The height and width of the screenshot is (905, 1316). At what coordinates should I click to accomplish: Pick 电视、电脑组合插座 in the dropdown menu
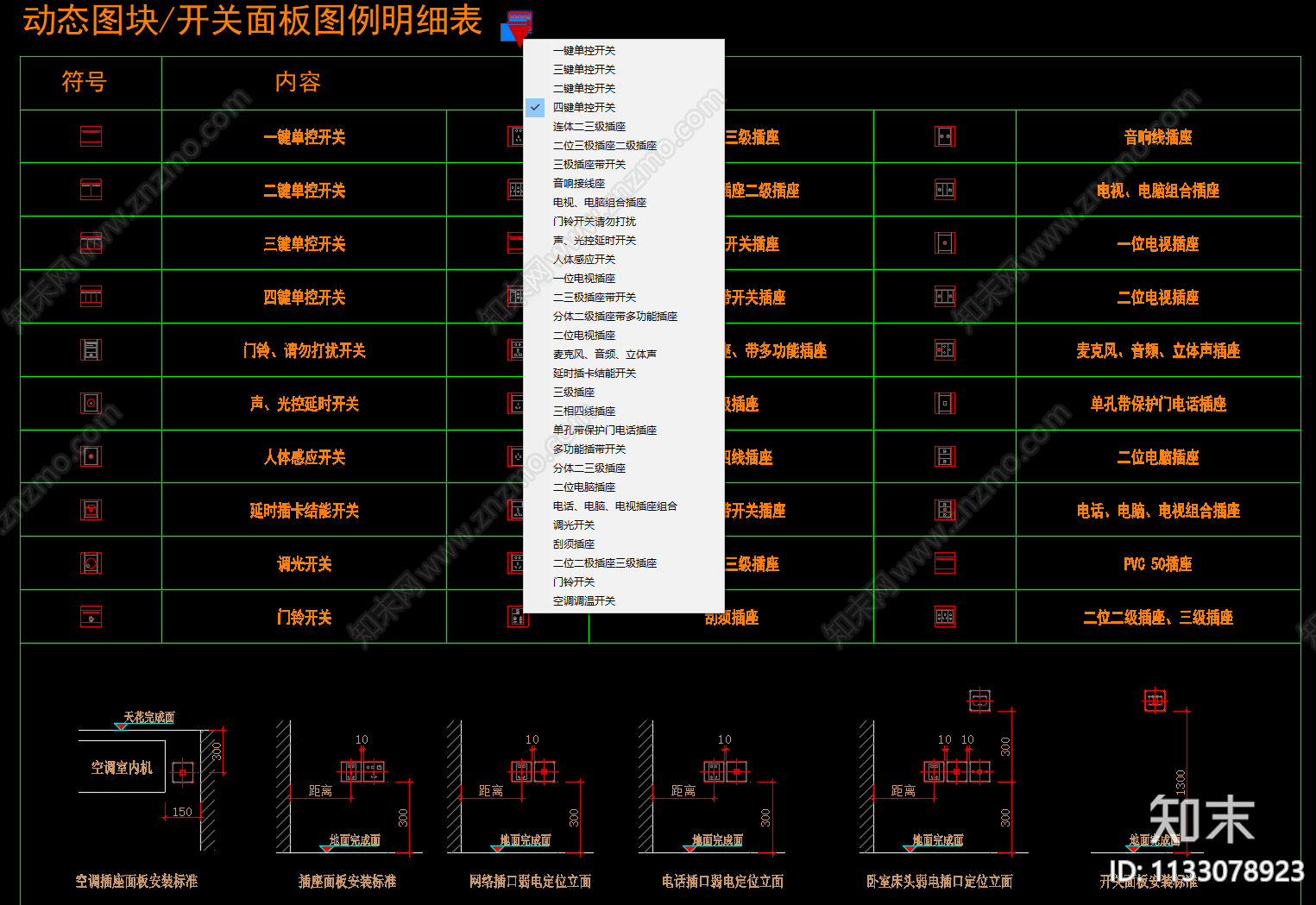pyautogui.click(x=600, y=203)
